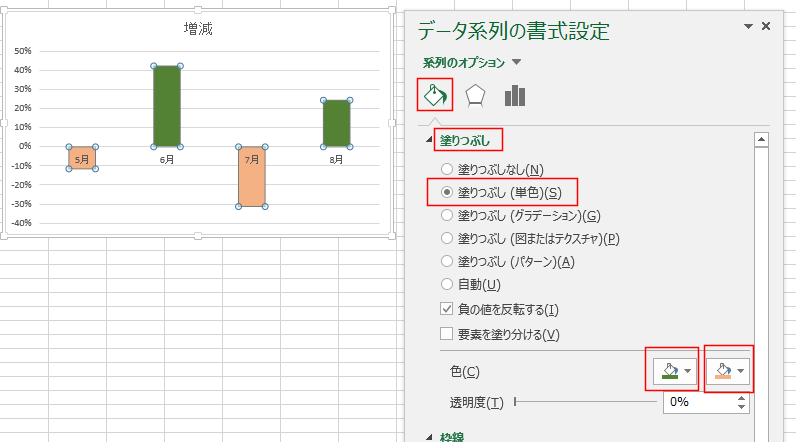Image resolution: width=796 pixels, height=442 pixels.
Task: Expand the 枠線 section
Action: pos(429,436)
